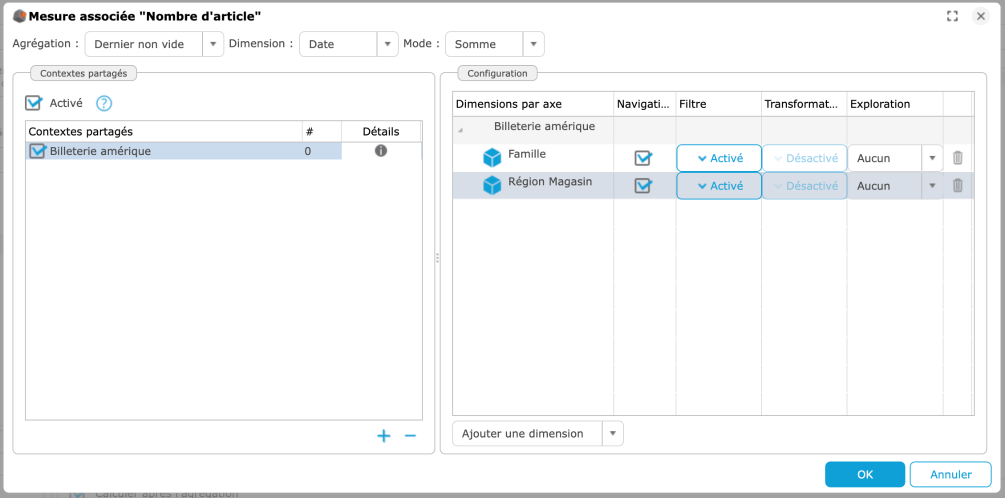Open the Agrégation dropdown
Screen dimensions: 1005x498
pyautogui.click(x=212, y=44)
